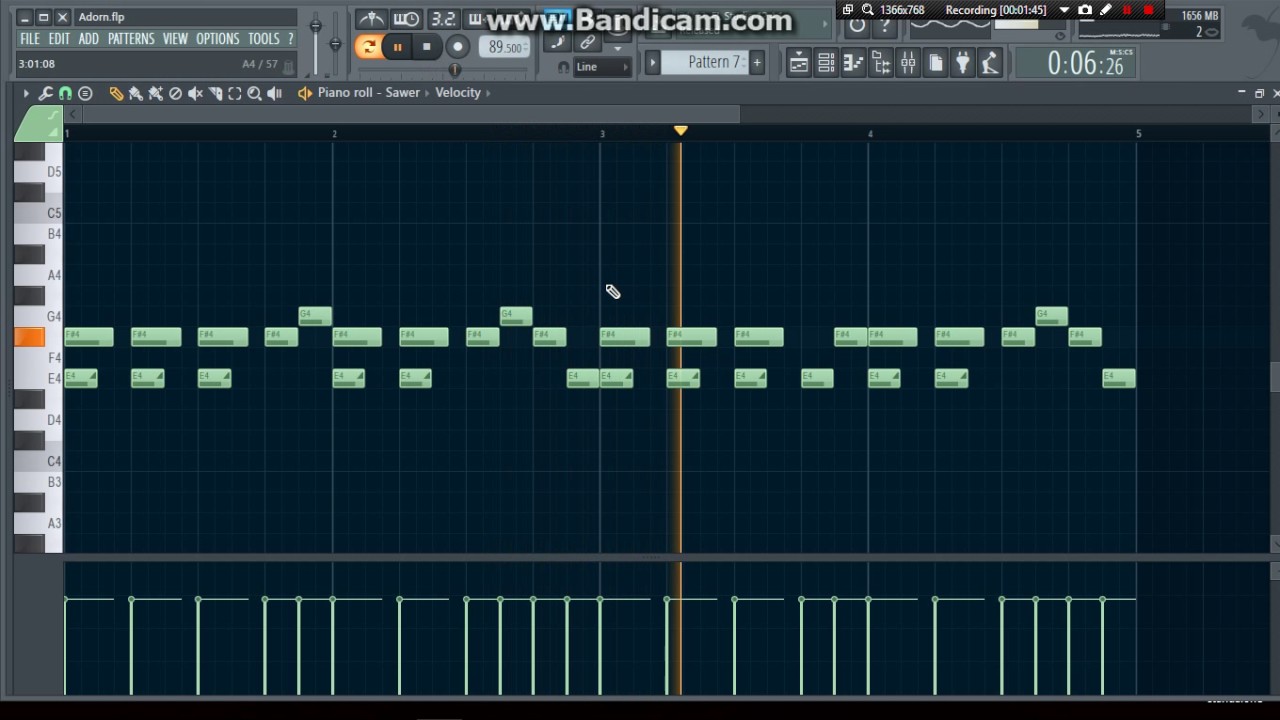
Task: Pick the Zoom magnifier tool
Action: [255, 93]
